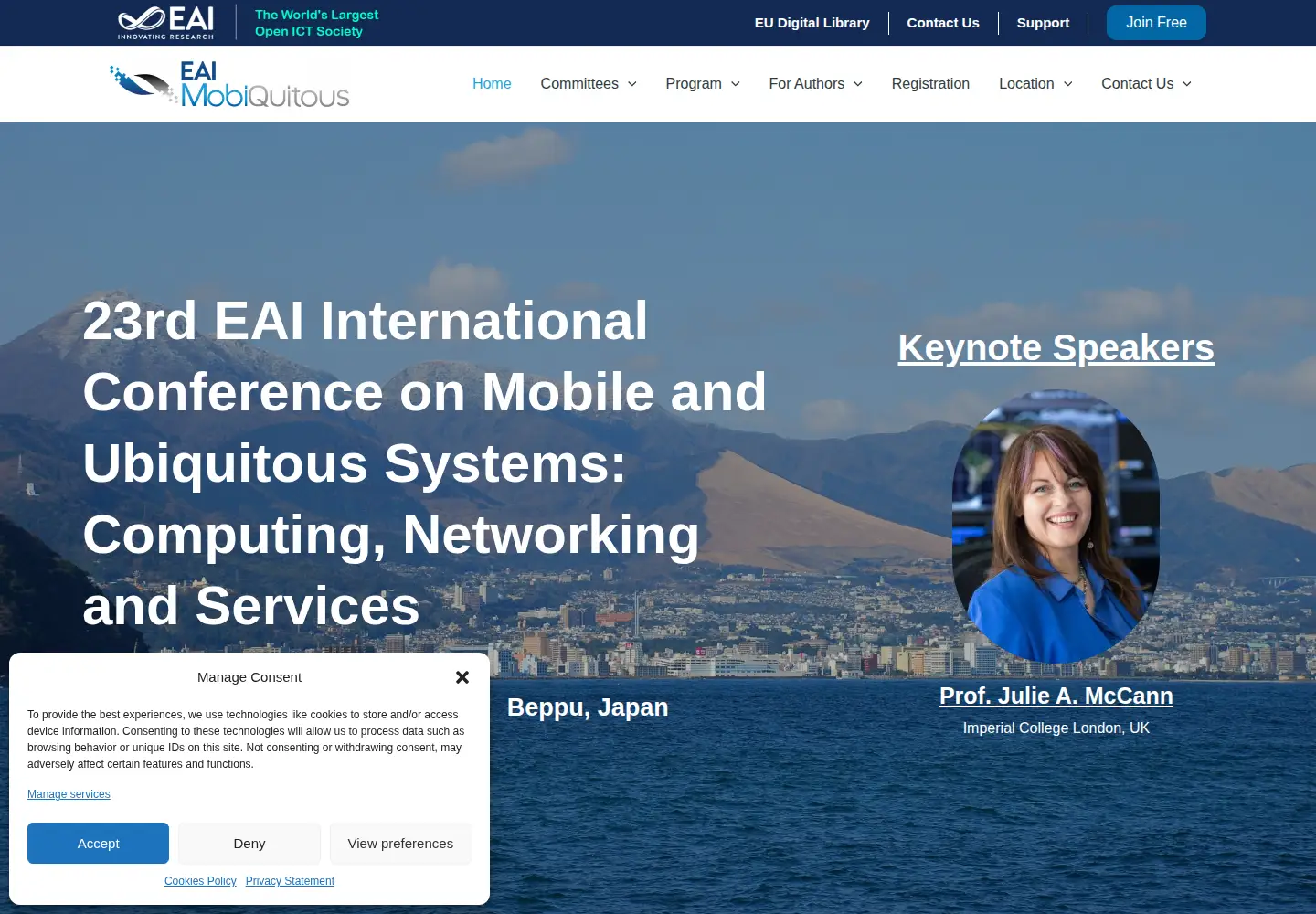The height and width of the screenshot is (914, 1316).
Task: Deny cookies in consent dialog
Action: [249, 844]
